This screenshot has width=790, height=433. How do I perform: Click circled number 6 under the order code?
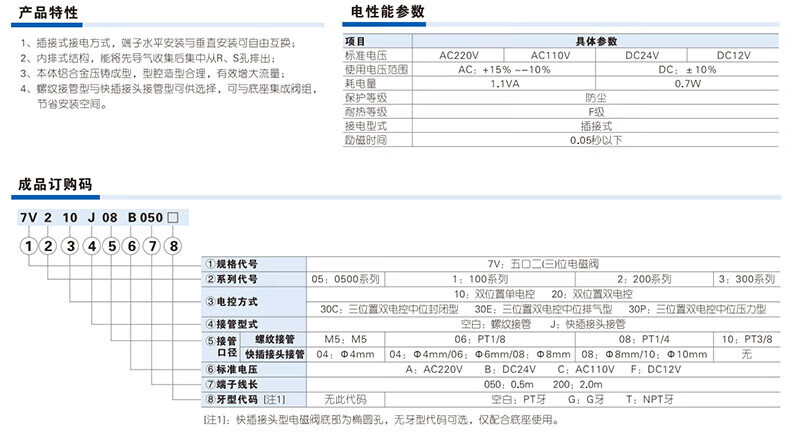pos(131,246)
